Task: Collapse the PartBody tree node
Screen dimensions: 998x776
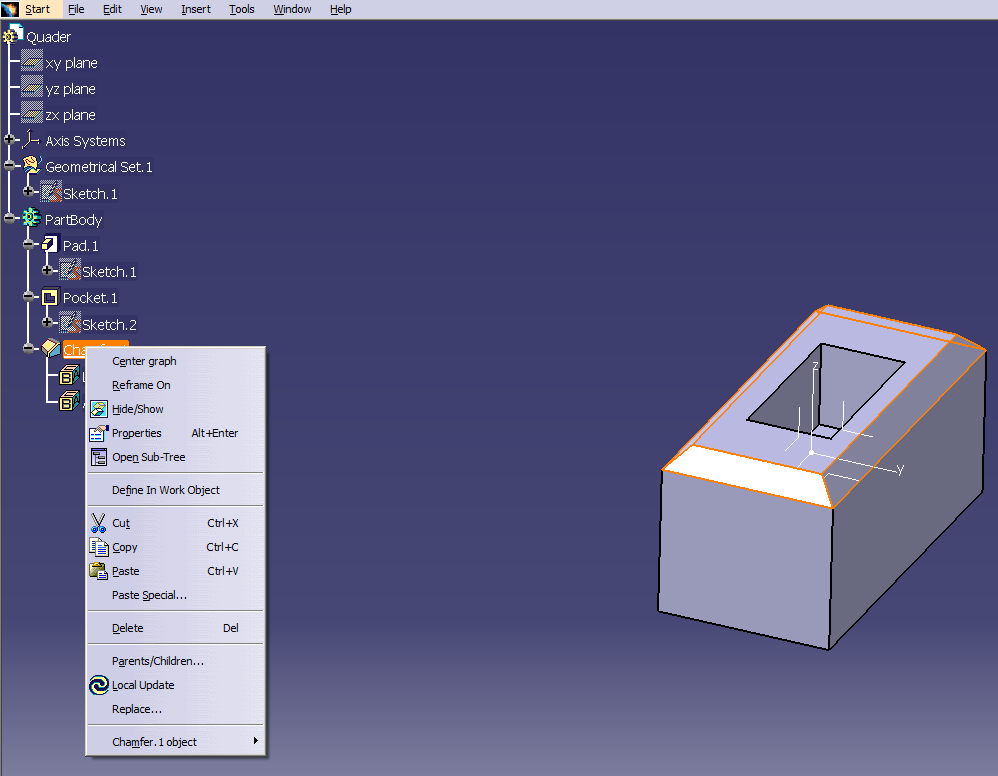Action: click(10, 220)
